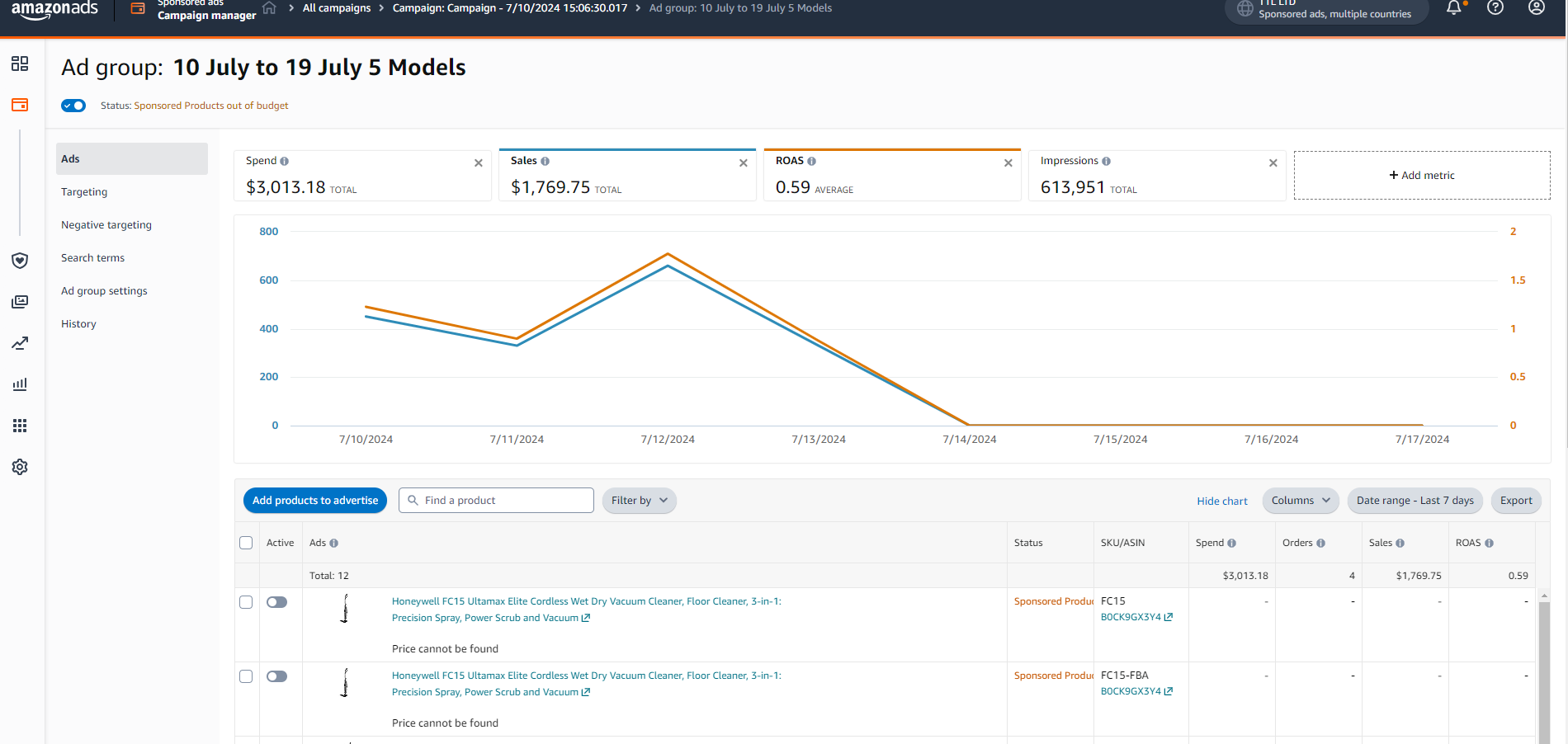The image size is (1568, 744).
Task: Open the brand safety shield icon in the left sidebar
Action: pos(20,261)
